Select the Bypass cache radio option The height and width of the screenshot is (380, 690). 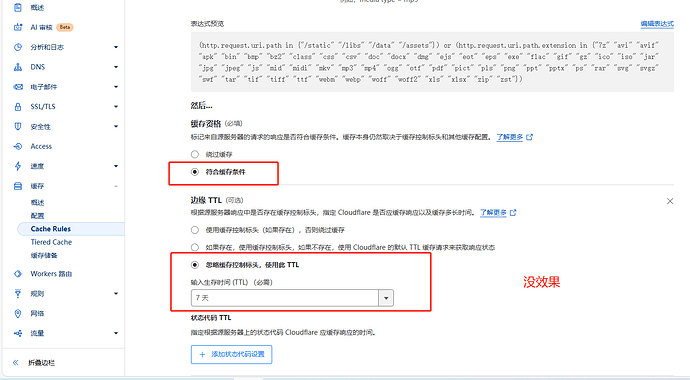click(x=195, y=154)
